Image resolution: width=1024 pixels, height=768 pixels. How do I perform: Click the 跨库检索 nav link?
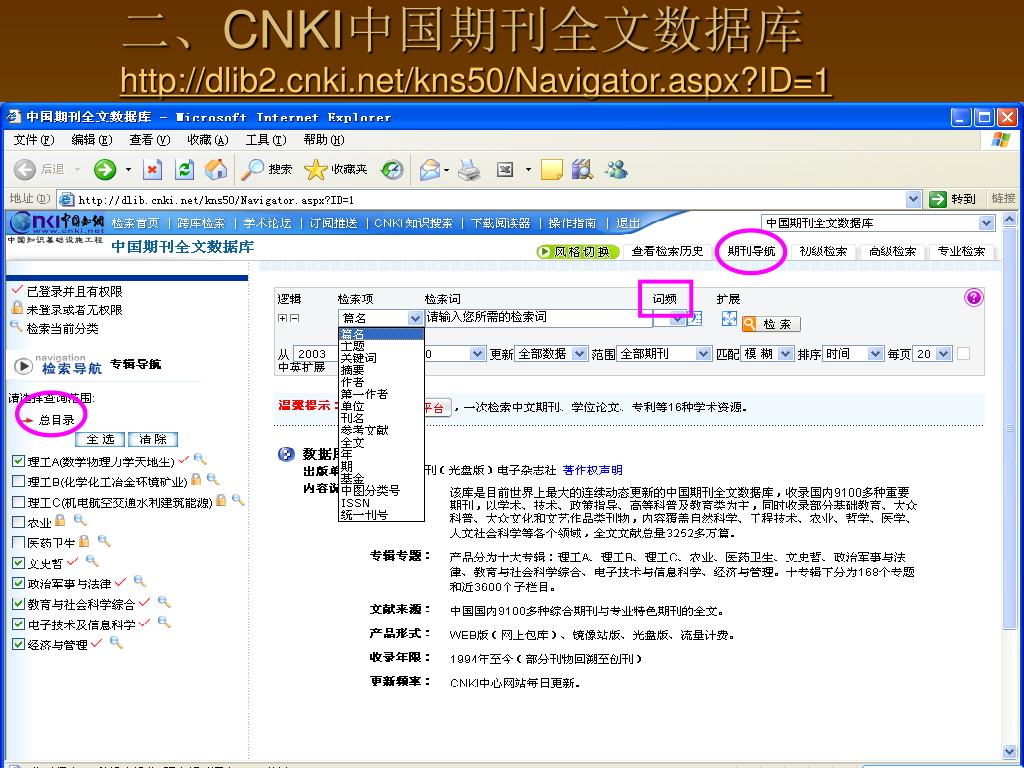coord(200,223)
